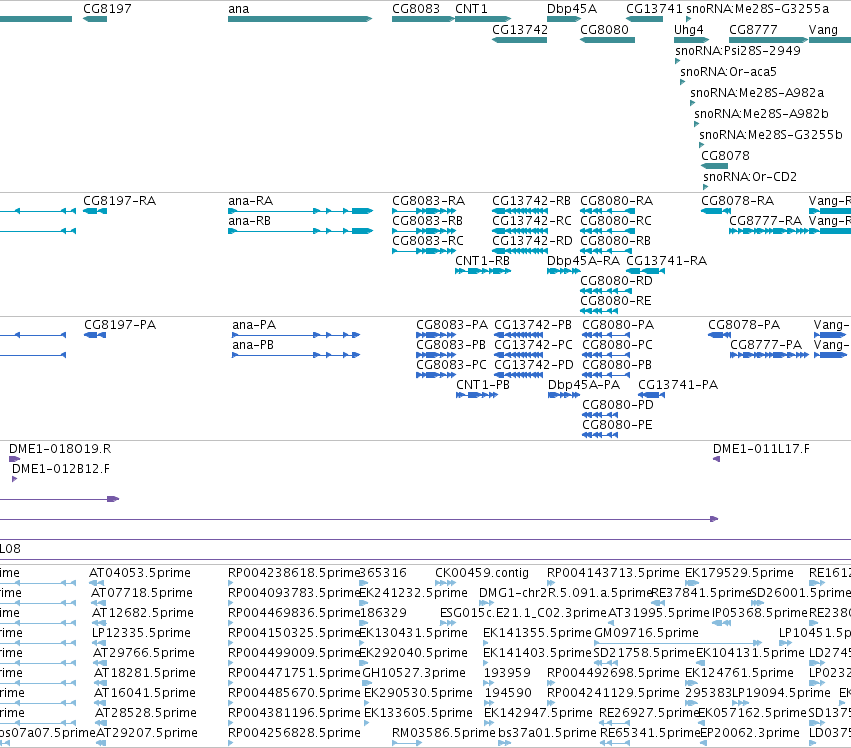Select the RE26927.5prime EST label
Screen dimensions: 851x748
pyautogui.click(x=648, y=713)
